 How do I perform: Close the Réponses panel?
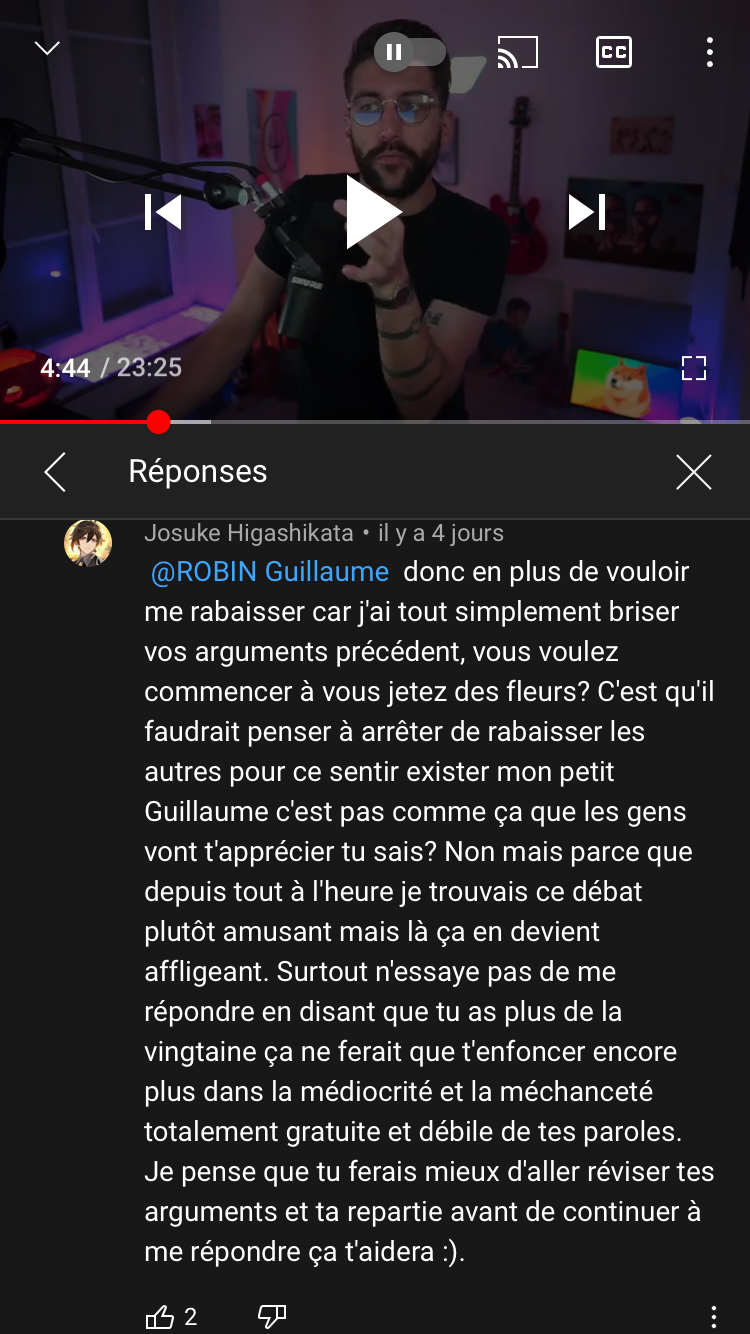coord(693,472)
